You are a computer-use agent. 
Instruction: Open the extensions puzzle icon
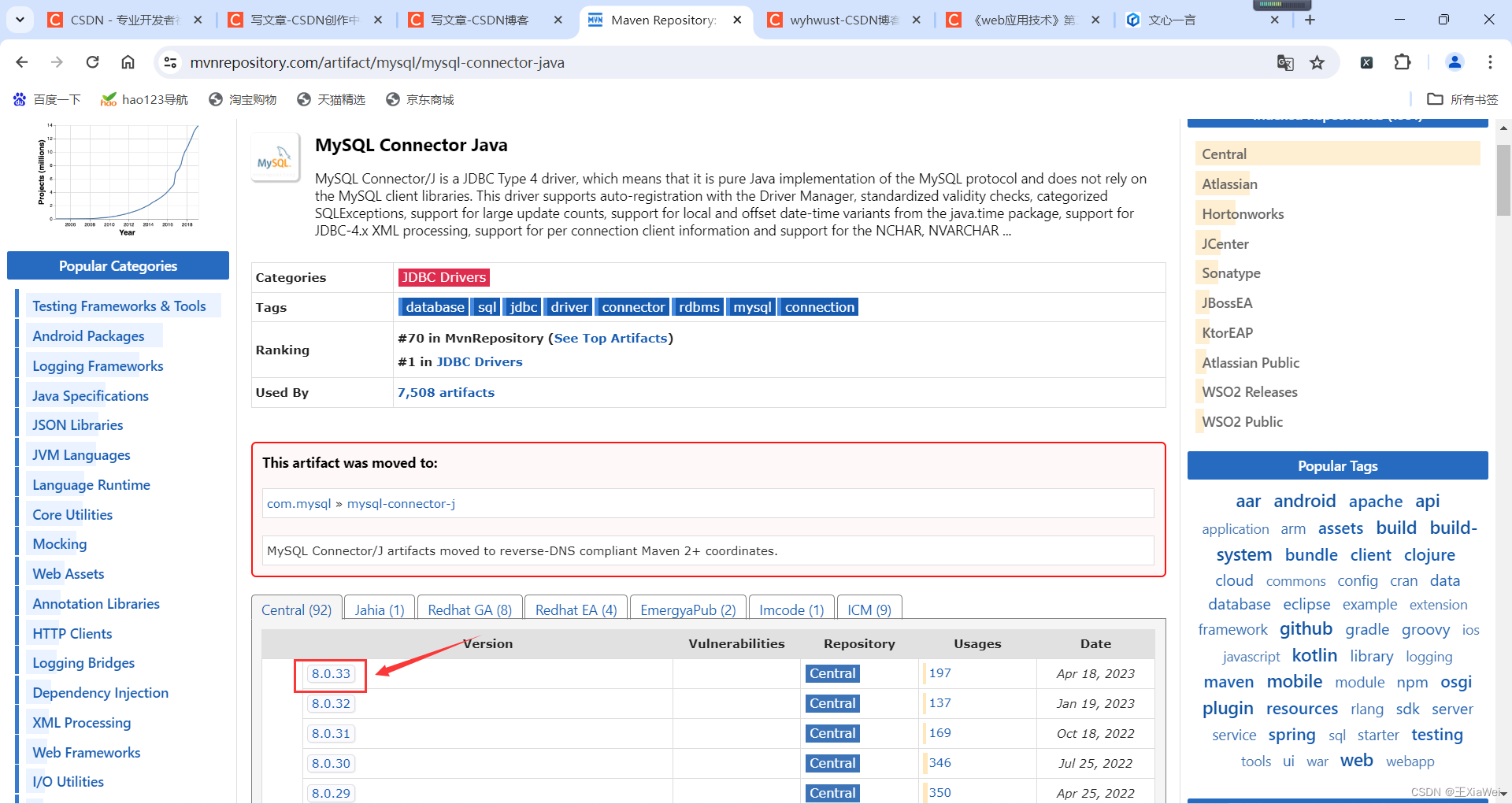click(x=1403, y=62)
